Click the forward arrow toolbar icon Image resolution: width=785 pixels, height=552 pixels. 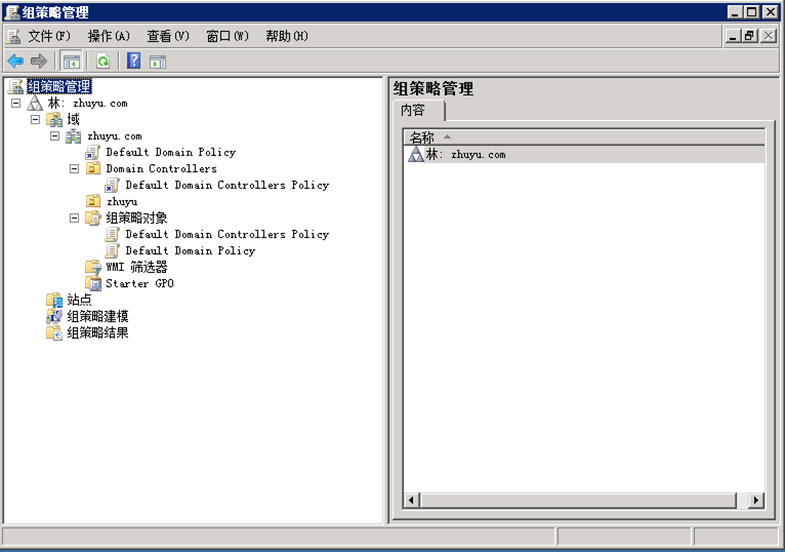39,62
